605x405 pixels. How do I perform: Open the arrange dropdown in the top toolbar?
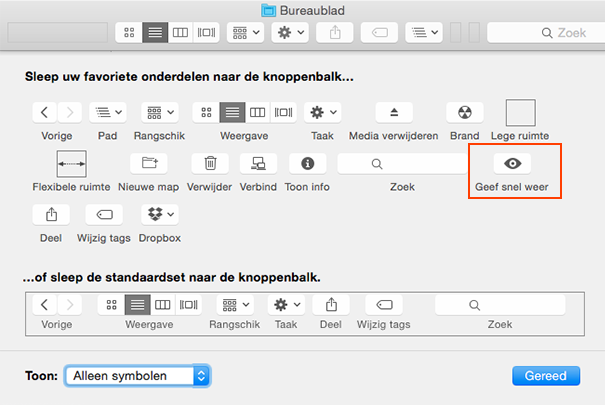coord(246,32)
